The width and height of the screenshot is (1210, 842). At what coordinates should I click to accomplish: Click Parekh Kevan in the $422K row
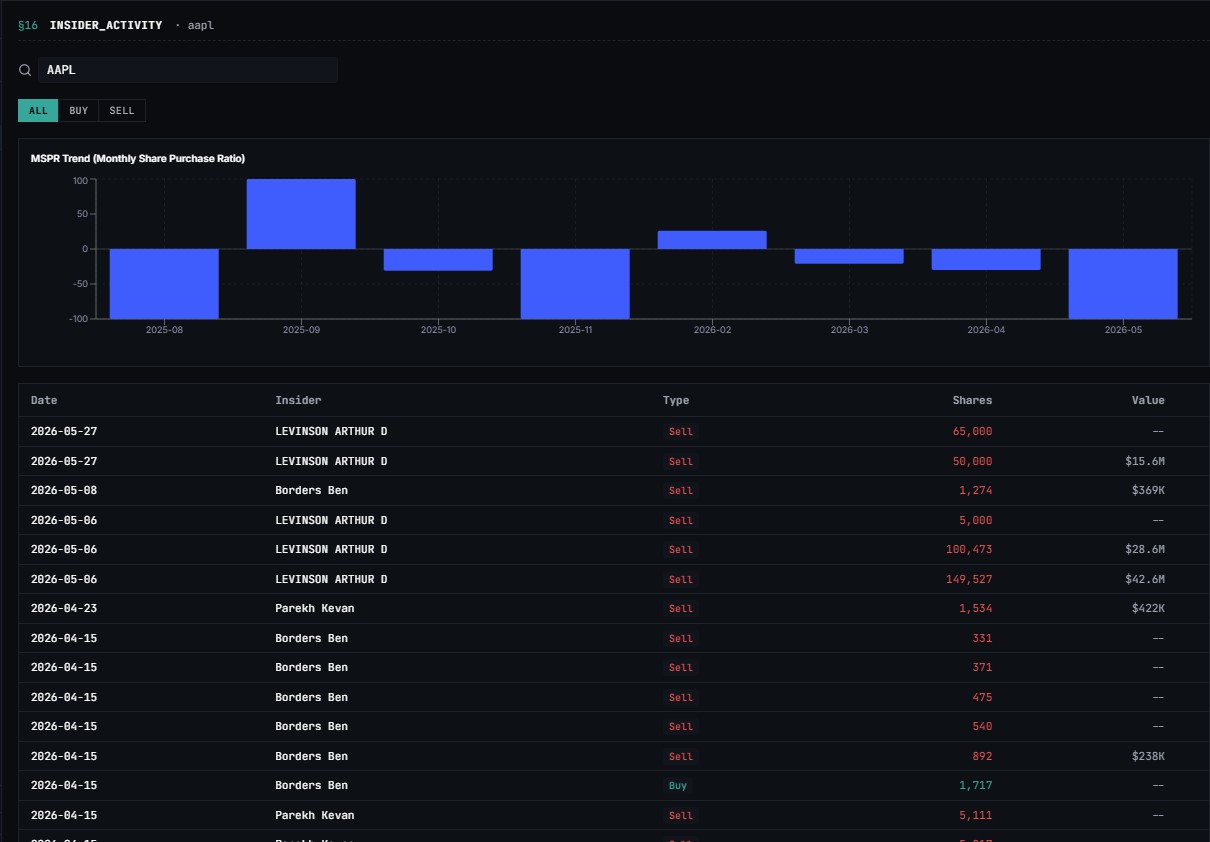coord(314,609)
